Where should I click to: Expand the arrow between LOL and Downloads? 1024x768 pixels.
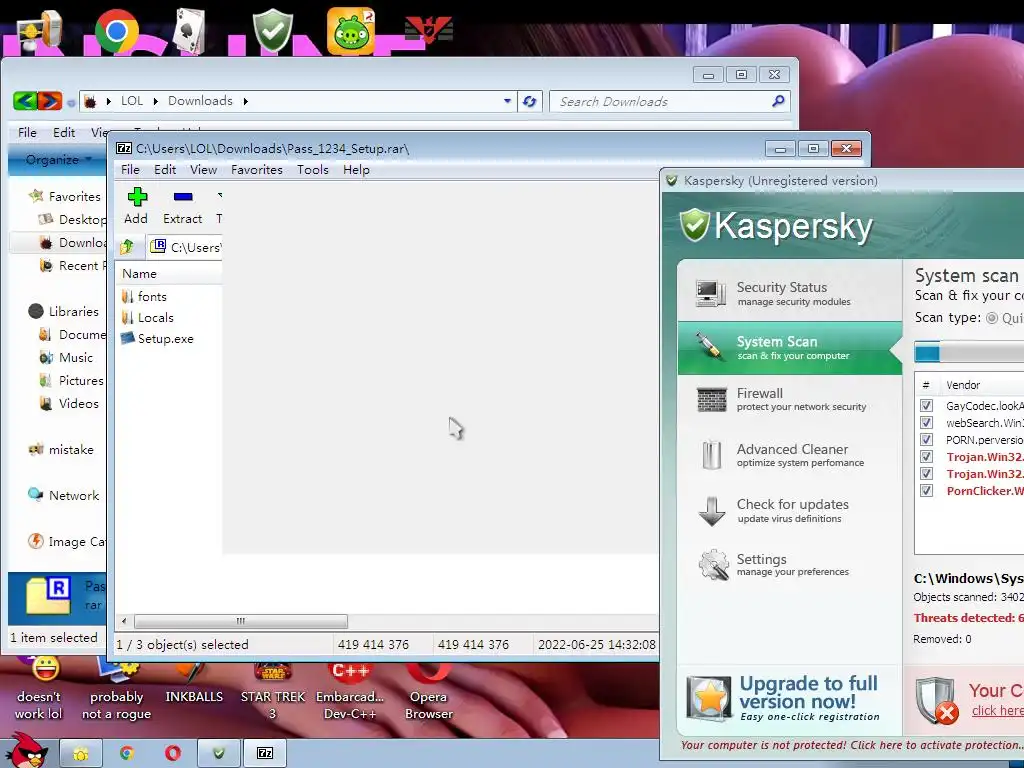pyautogui.click(x=155, y=101)
